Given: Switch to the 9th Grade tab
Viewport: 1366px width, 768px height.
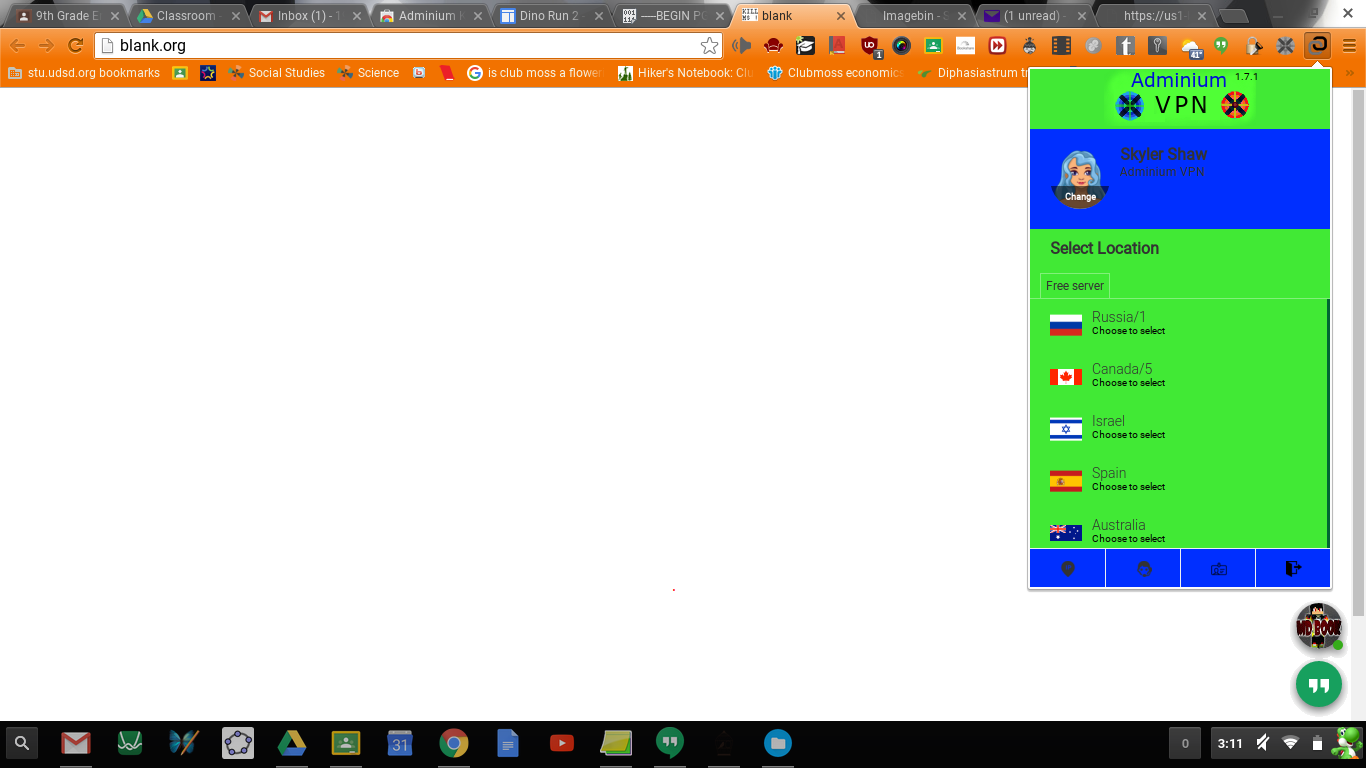Looking at the screenshot, I should [66, 16].
